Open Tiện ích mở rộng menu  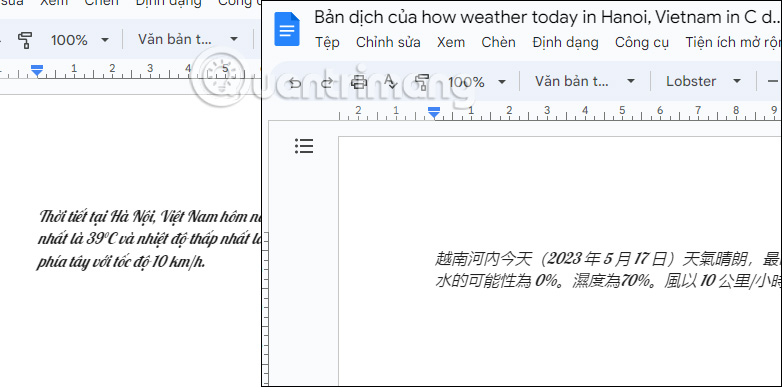coord(732,42)
